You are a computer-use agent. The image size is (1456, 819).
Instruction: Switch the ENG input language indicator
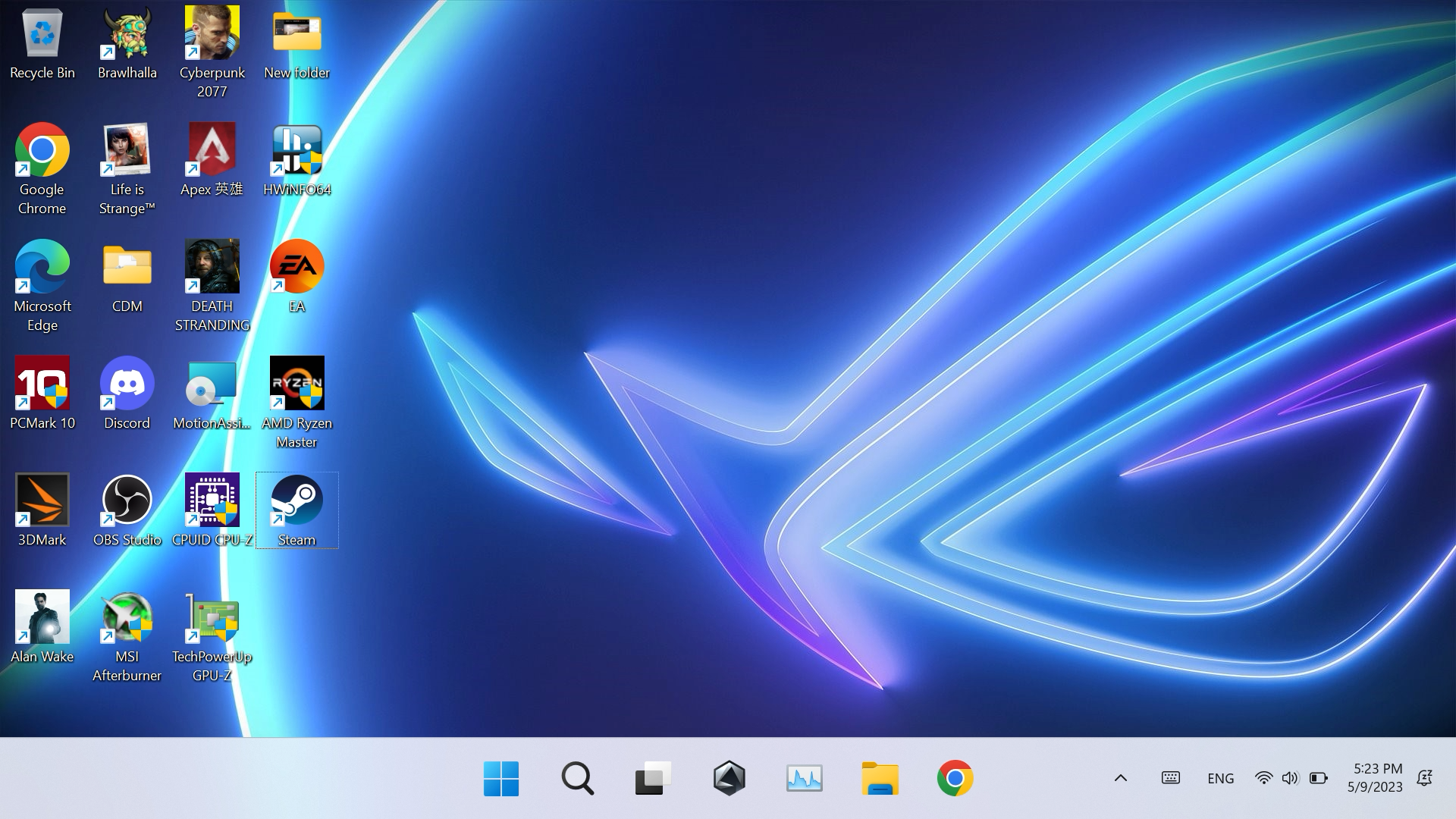click(1221, 779)
